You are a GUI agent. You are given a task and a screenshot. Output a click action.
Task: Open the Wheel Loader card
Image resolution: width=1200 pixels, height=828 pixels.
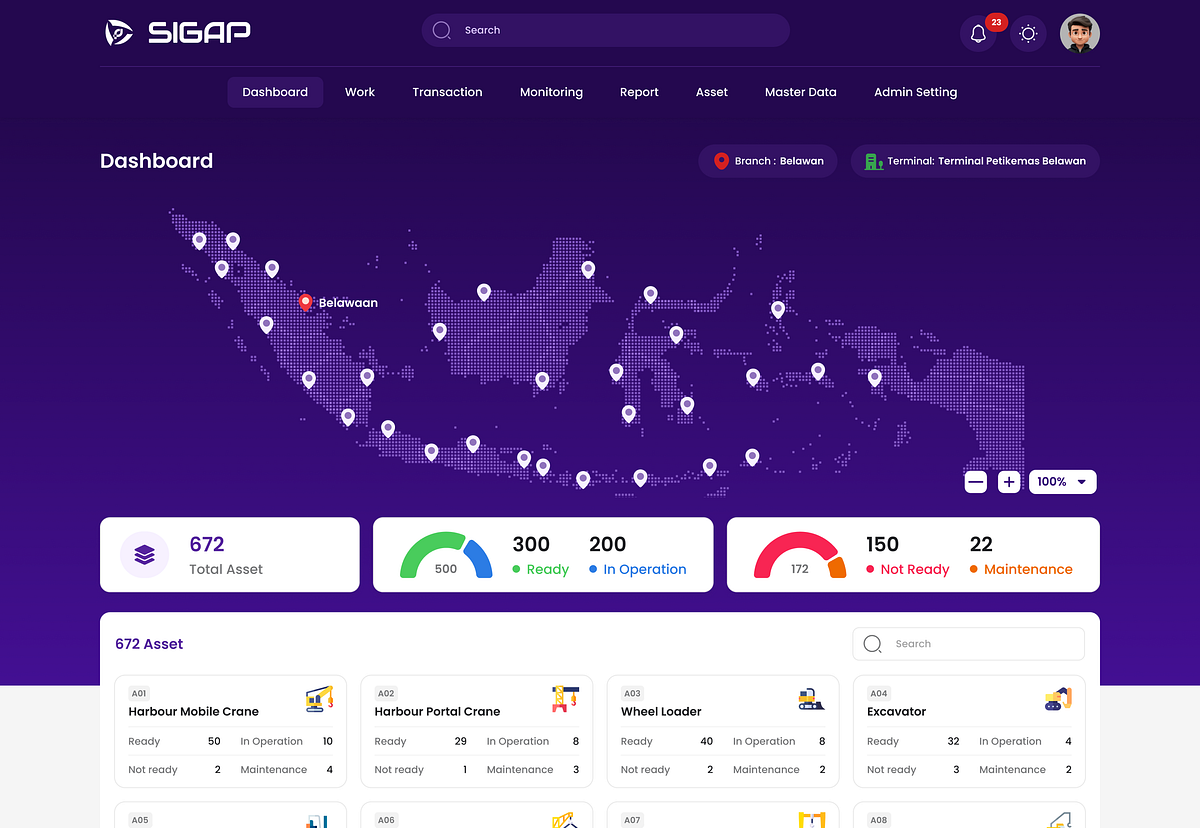[x=723, y=731]
